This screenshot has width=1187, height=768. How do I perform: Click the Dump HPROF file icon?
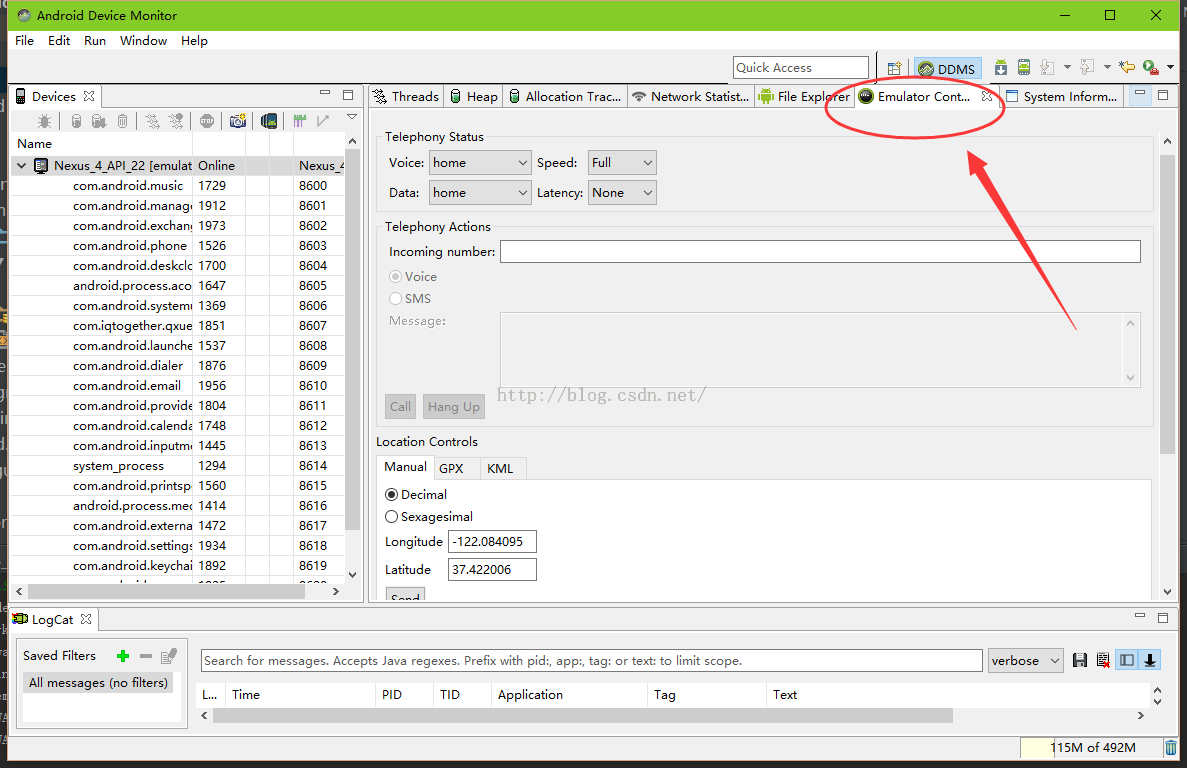[x=98, y=121]
